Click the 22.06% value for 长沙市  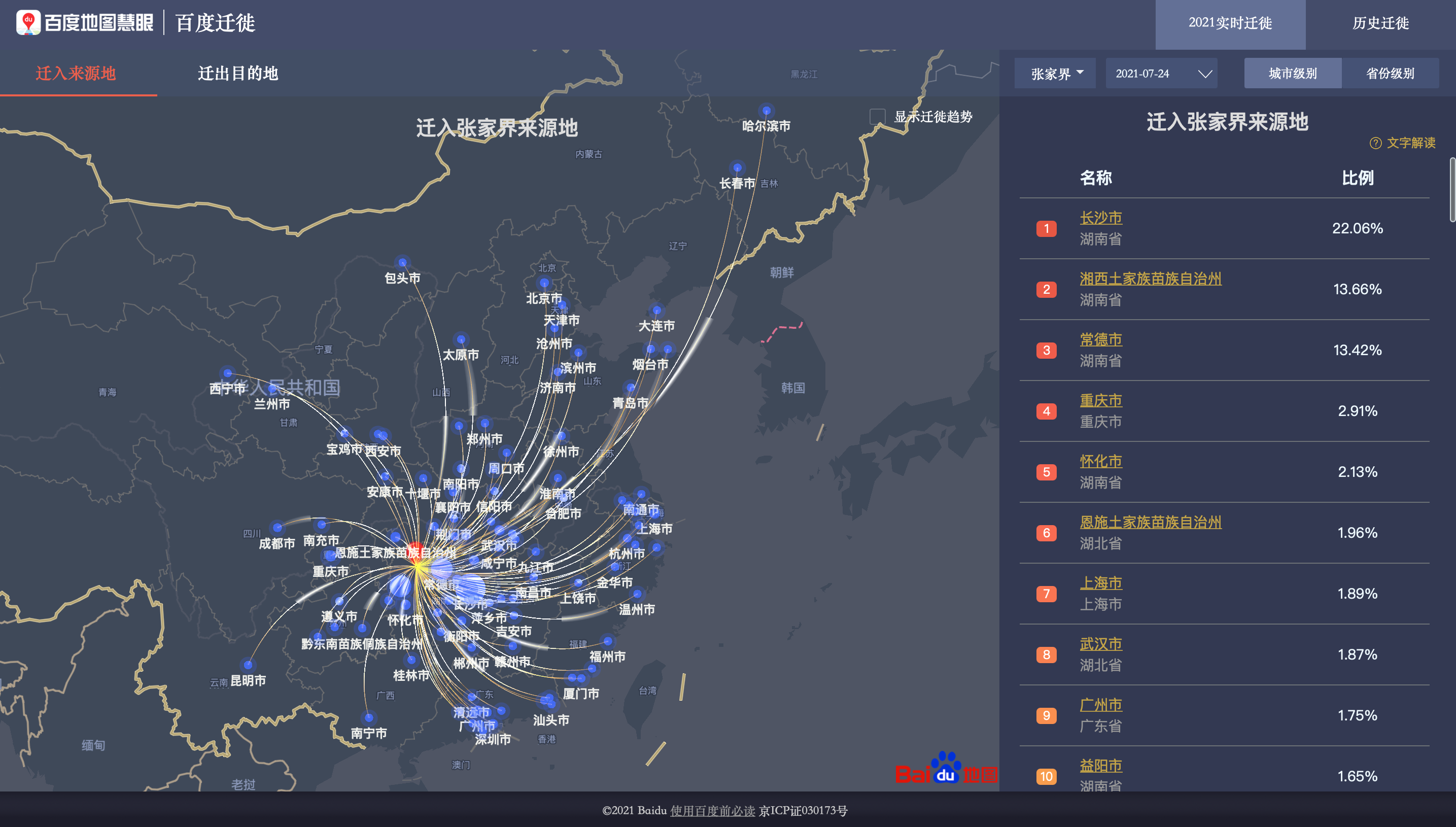[x=1357, y=228]
